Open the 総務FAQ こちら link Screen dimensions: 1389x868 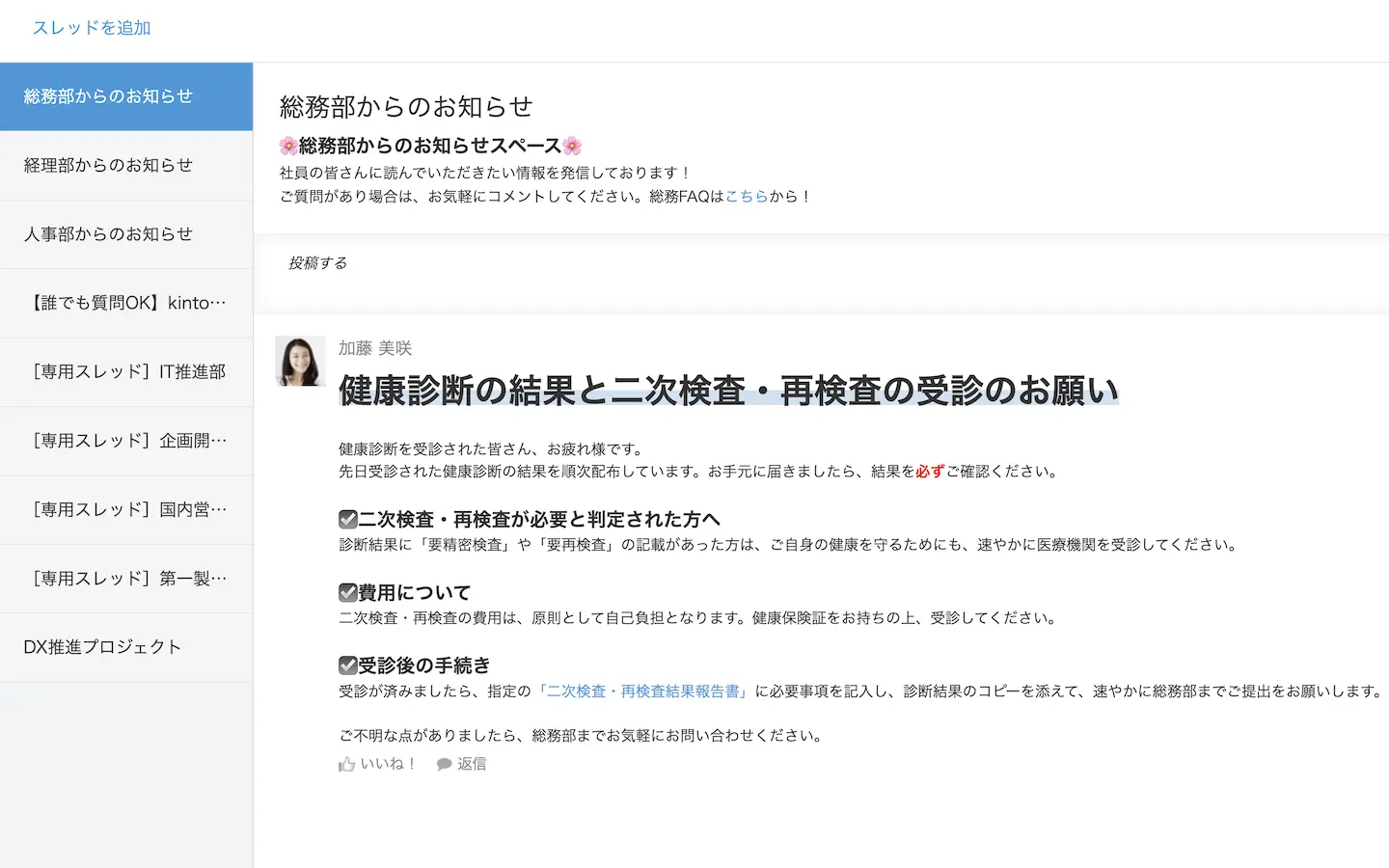(747, 196)
